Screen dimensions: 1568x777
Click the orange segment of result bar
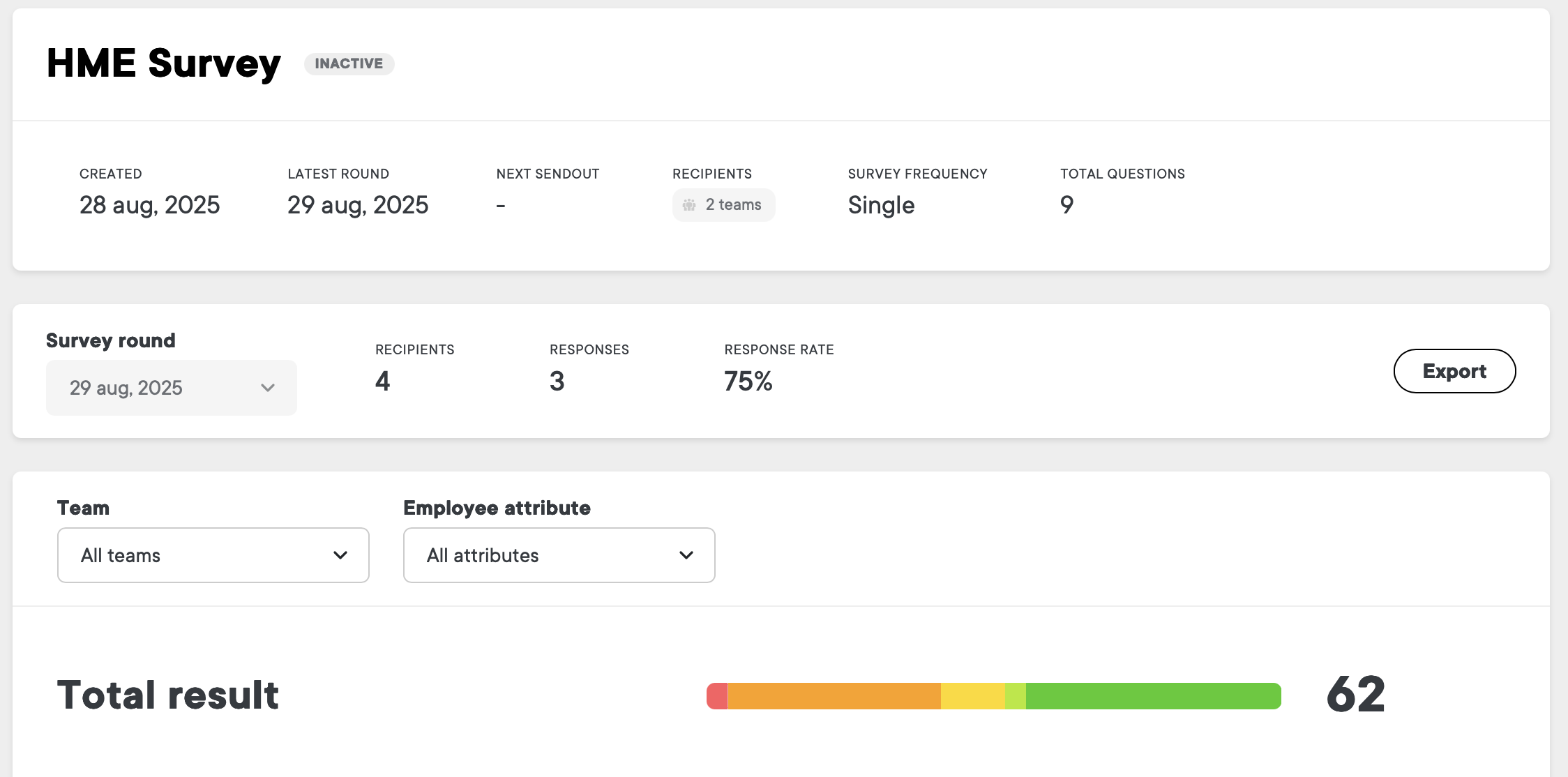834,696
